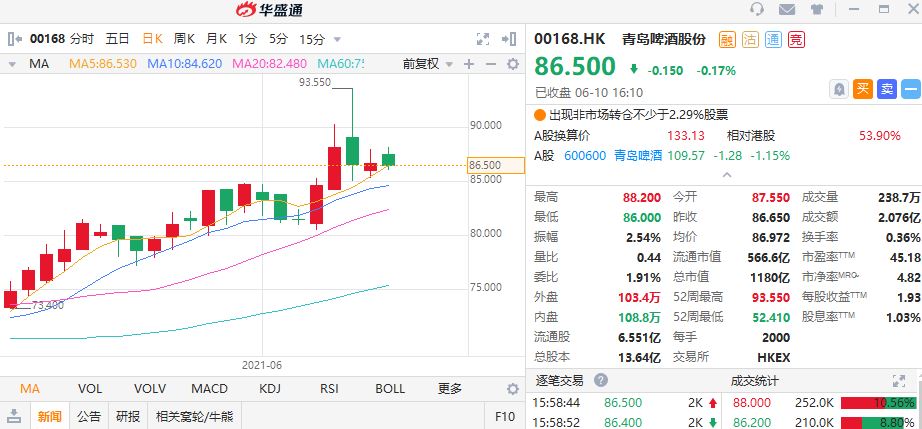The height and width of the screenshot is (429, 922).
Task: Click the 93.550 high marker on chart
Action: (315, 82)
